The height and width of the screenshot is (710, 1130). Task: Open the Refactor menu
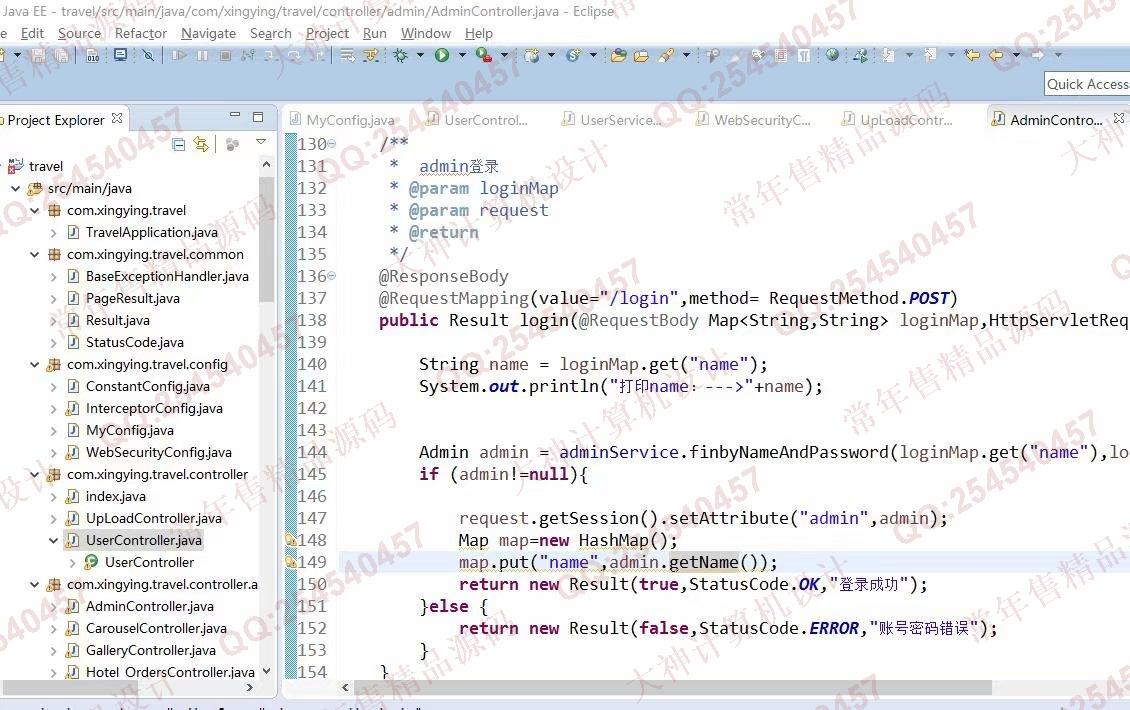[x=141, y=33]
